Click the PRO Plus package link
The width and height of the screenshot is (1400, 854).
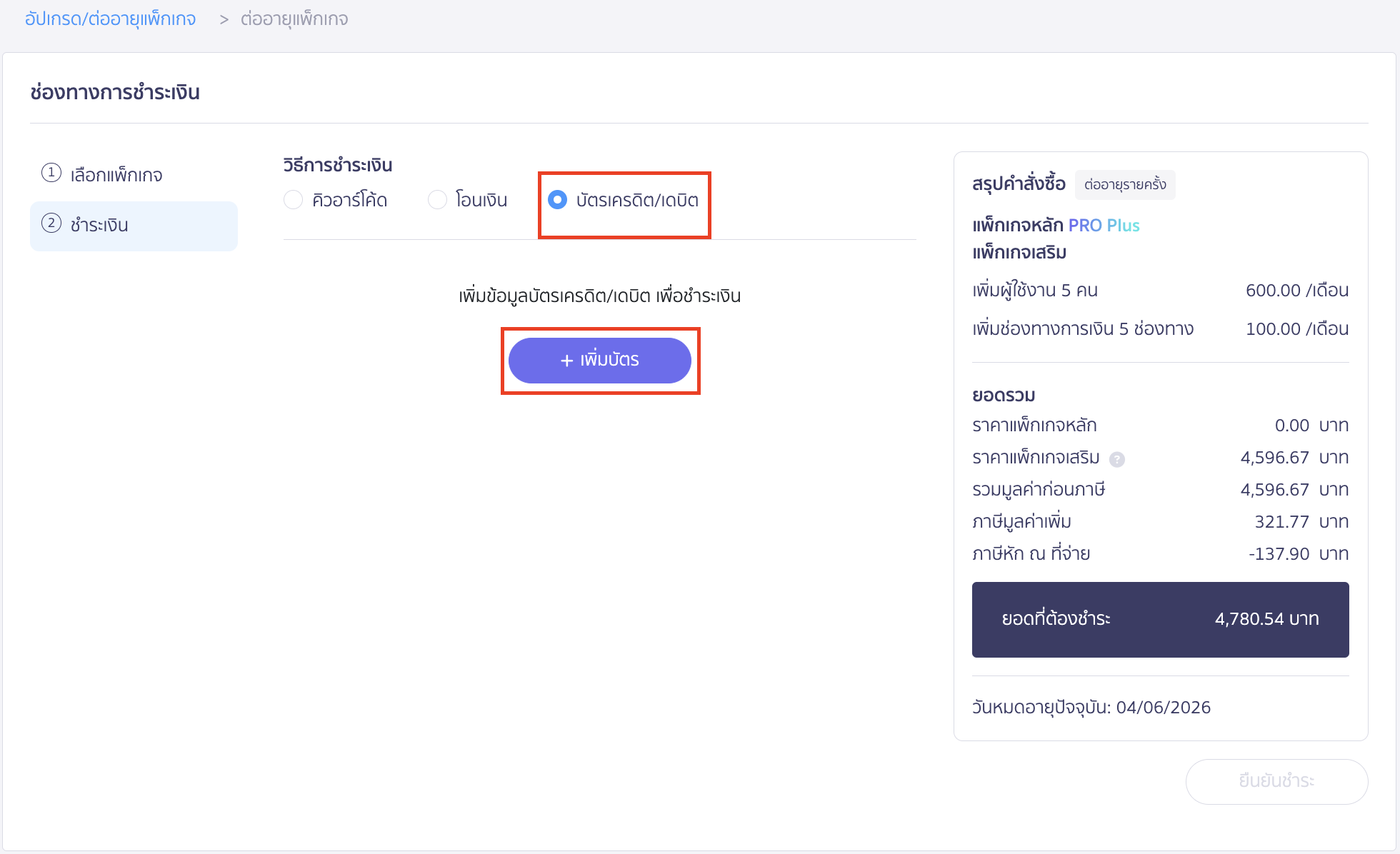(x=1104, y=225)
